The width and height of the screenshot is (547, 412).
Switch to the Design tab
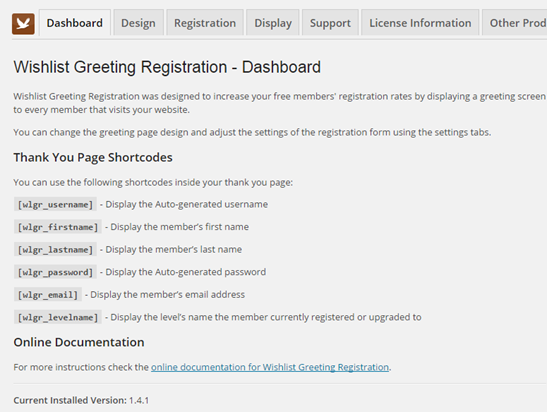click(138, 23)
